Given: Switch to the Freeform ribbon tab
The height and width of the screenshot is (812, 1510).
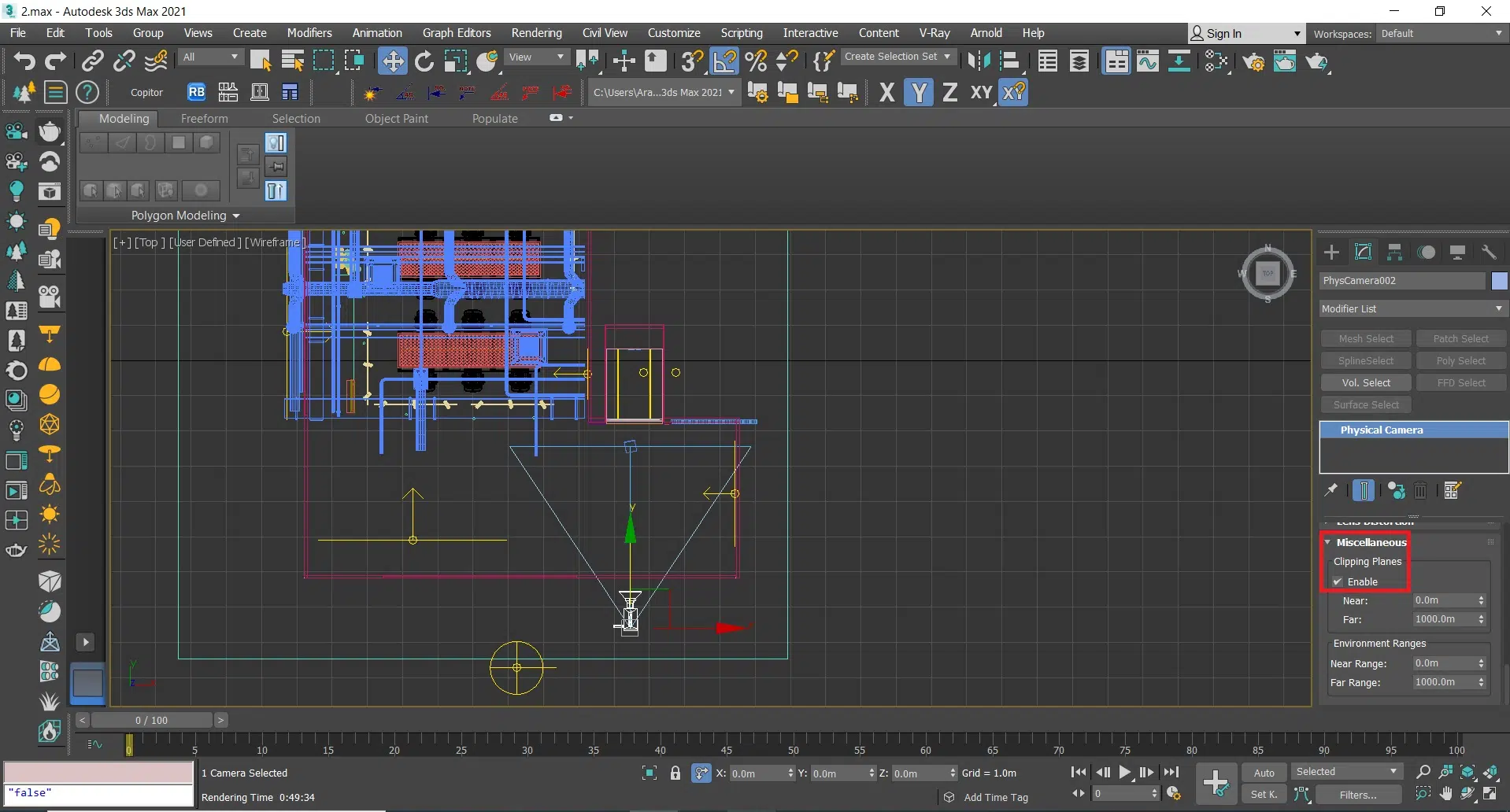Looking at the screenshot, I should point(204,119).
